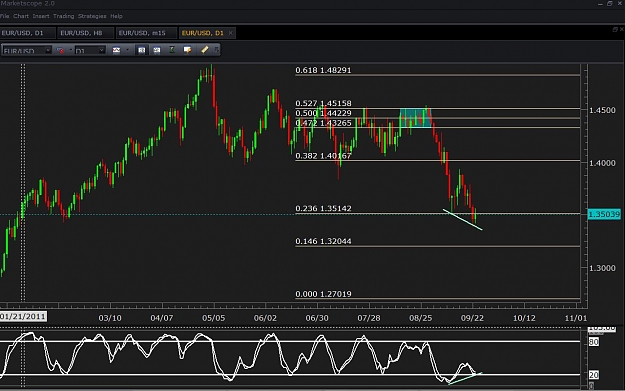Open the Strategies menu
The height and width of the screenshot is (391, 625).
pyautogui.click(x=92, y=16)
